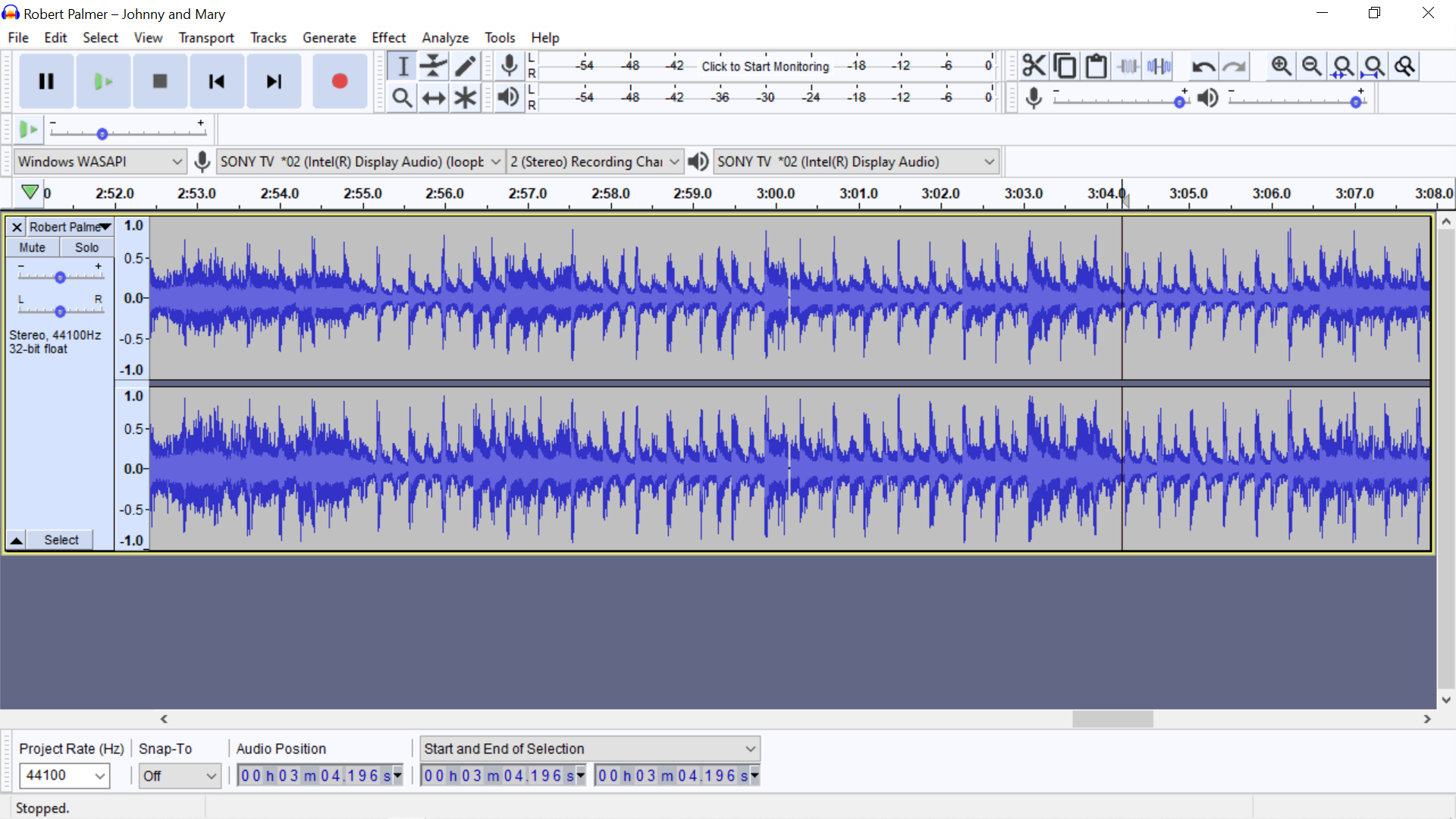Open selection end time format arrow
This screenshot has width=1456, height=819.
(x=755, y=775)
